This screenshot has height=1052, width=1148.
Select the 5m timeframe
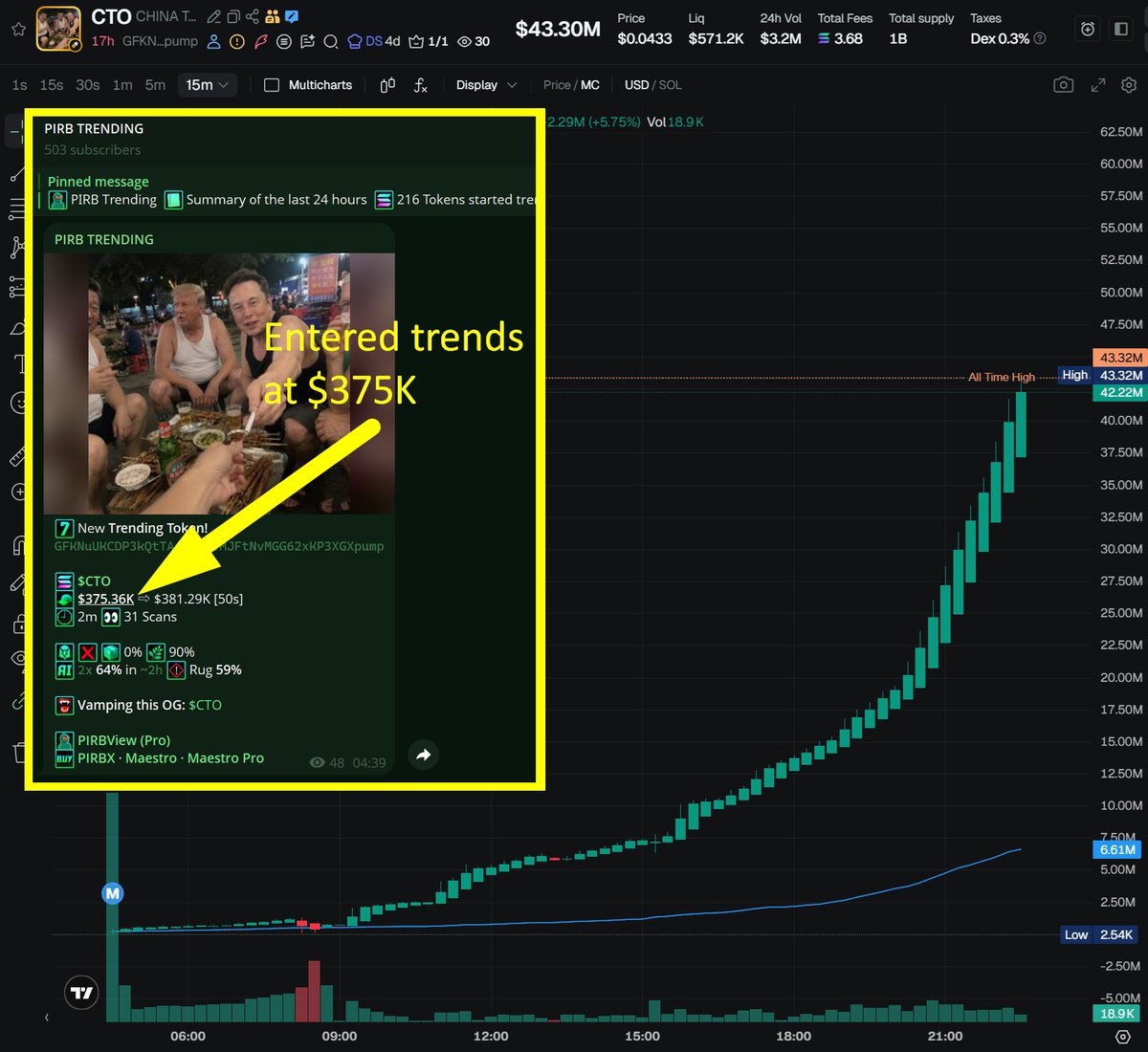155,85
